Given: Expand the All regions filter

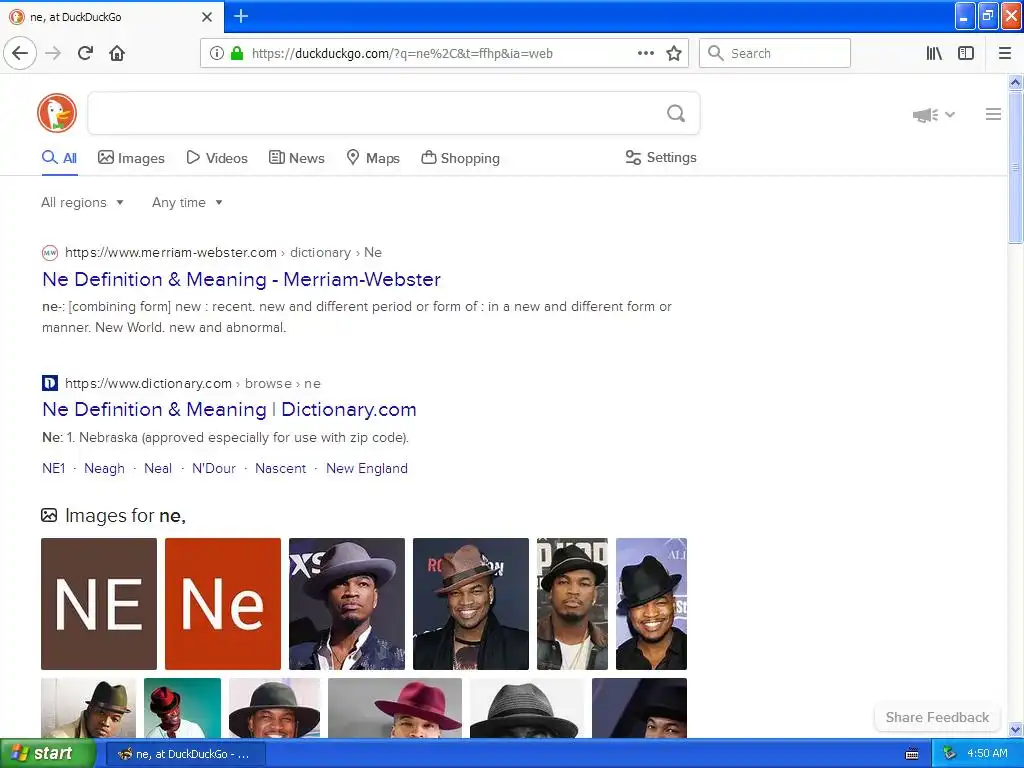Looking at the screenshot, I should click(82, 202).
